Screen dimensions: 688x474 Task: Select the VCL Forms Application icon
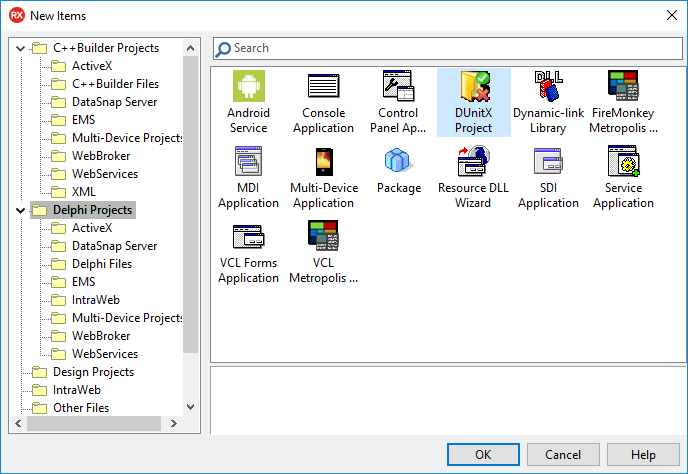point(248,237)
